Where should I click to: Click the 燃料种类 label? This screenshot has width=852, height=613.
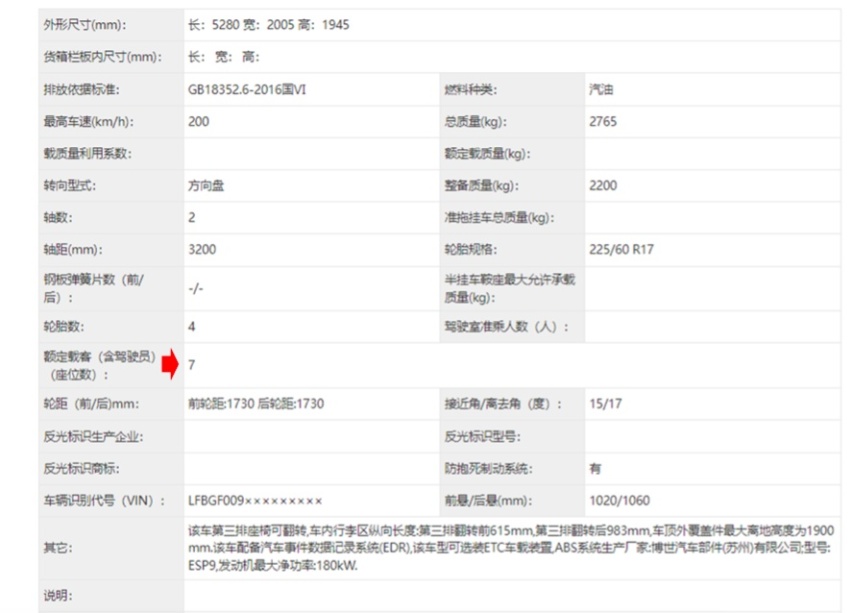click(471, 90)
